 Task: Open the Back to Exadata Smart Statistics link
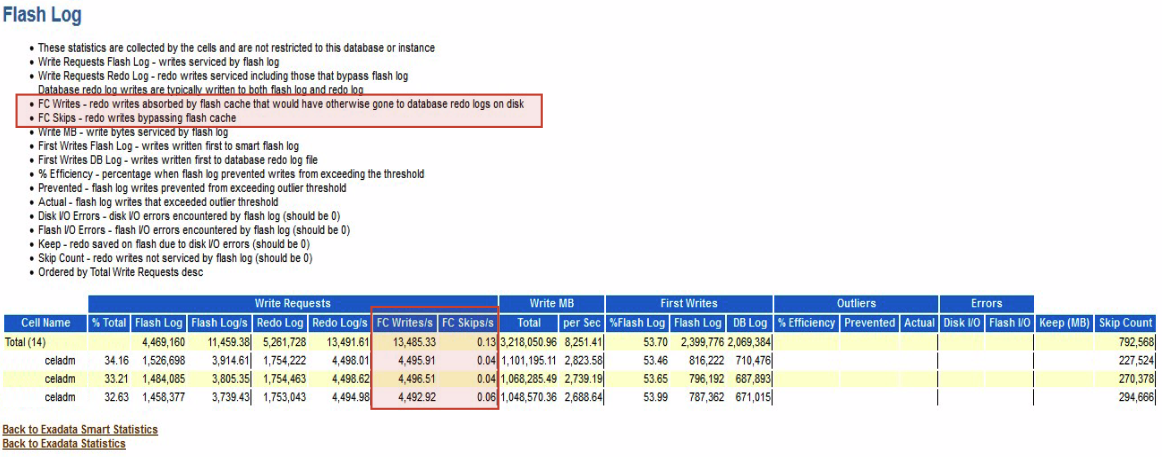point(80,430)
